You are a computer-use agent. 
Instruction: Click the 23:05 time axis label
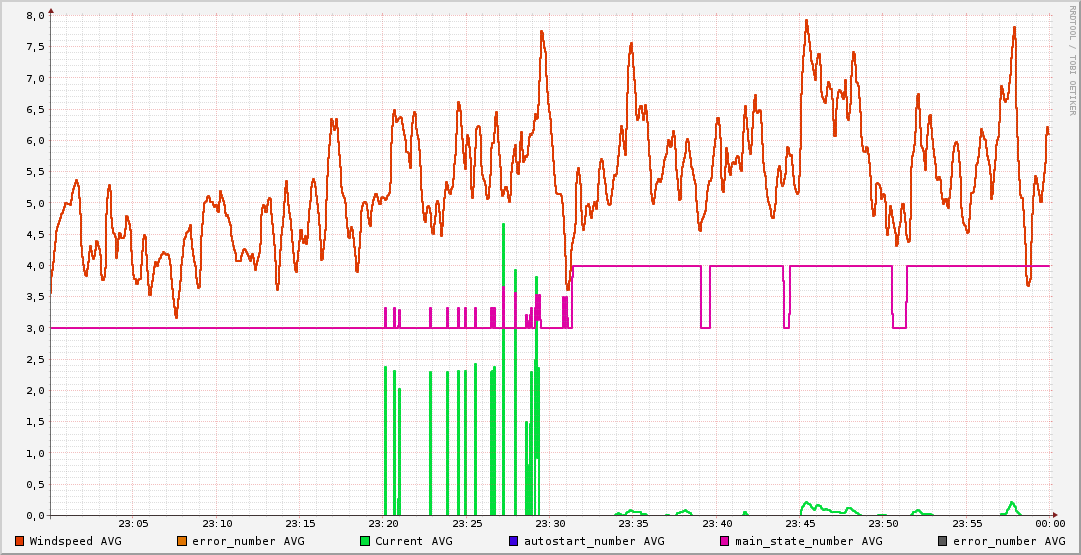click(133, 524)
